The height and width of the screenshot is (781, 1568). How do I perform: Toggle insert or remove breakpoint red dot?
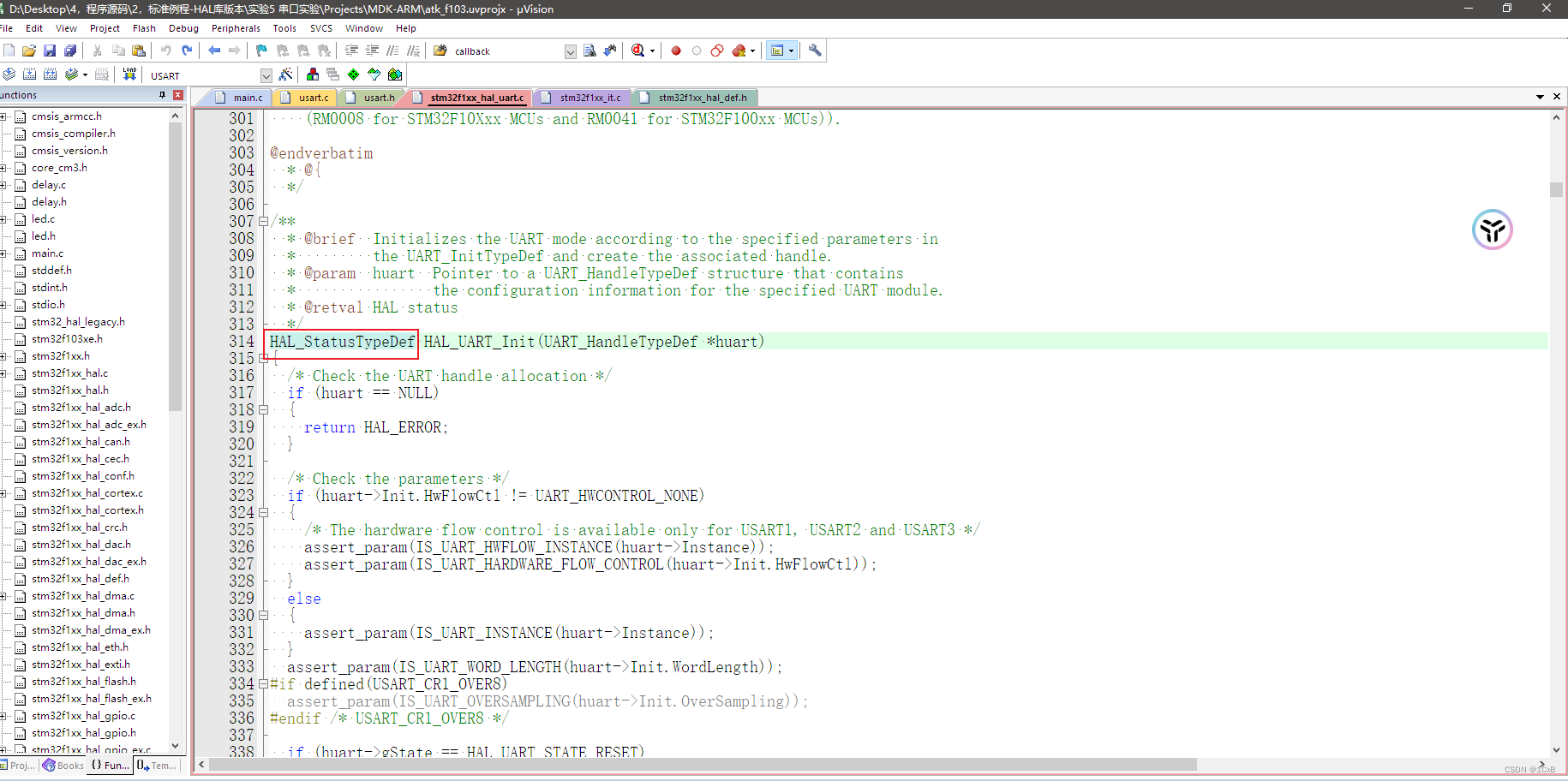coord(676,51)
